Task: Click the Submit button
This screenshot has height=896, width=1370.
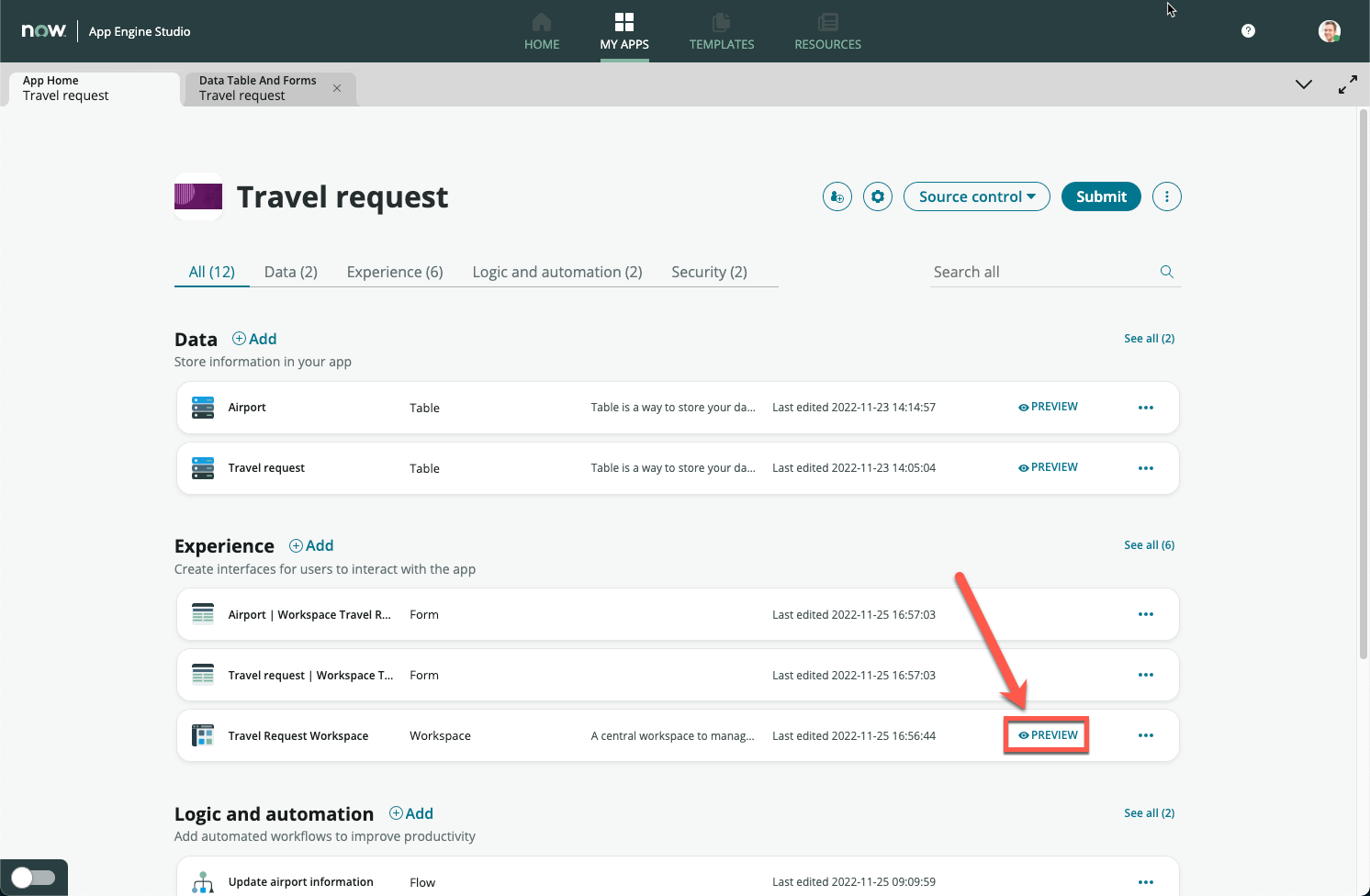Action: [1101, 196]
